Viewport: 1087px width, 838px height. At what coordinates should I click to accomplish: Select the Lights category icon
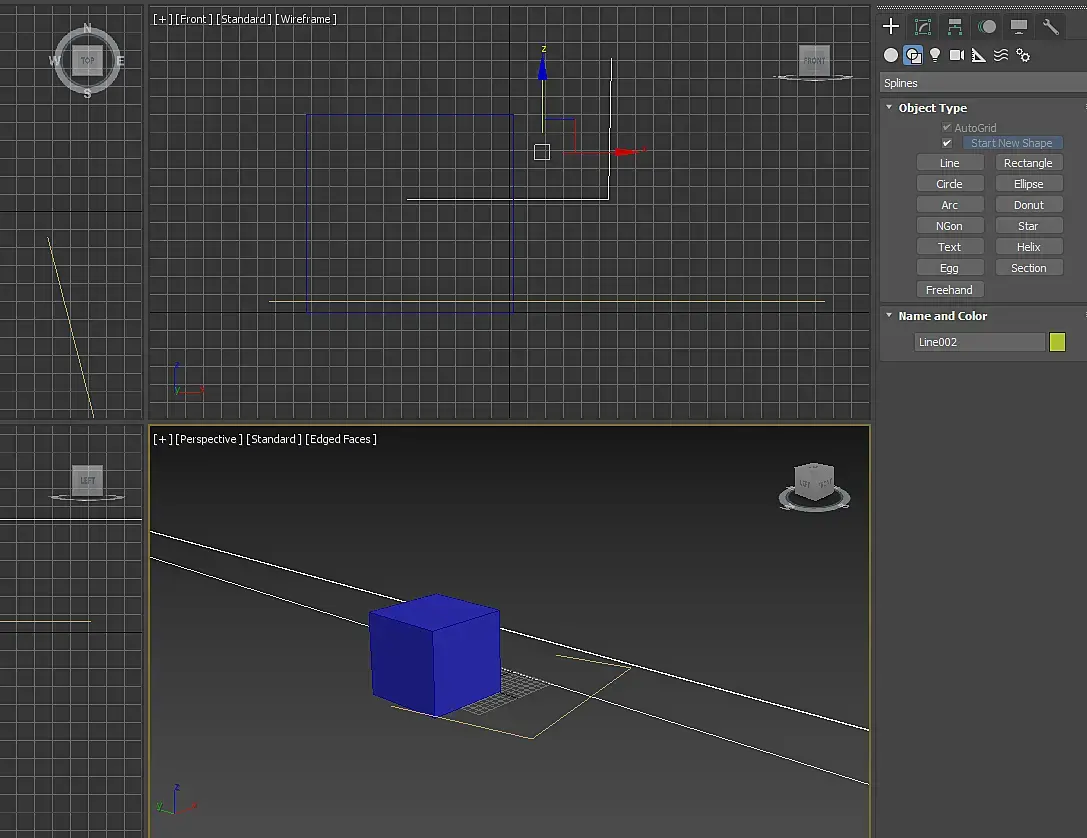[934, 55]
